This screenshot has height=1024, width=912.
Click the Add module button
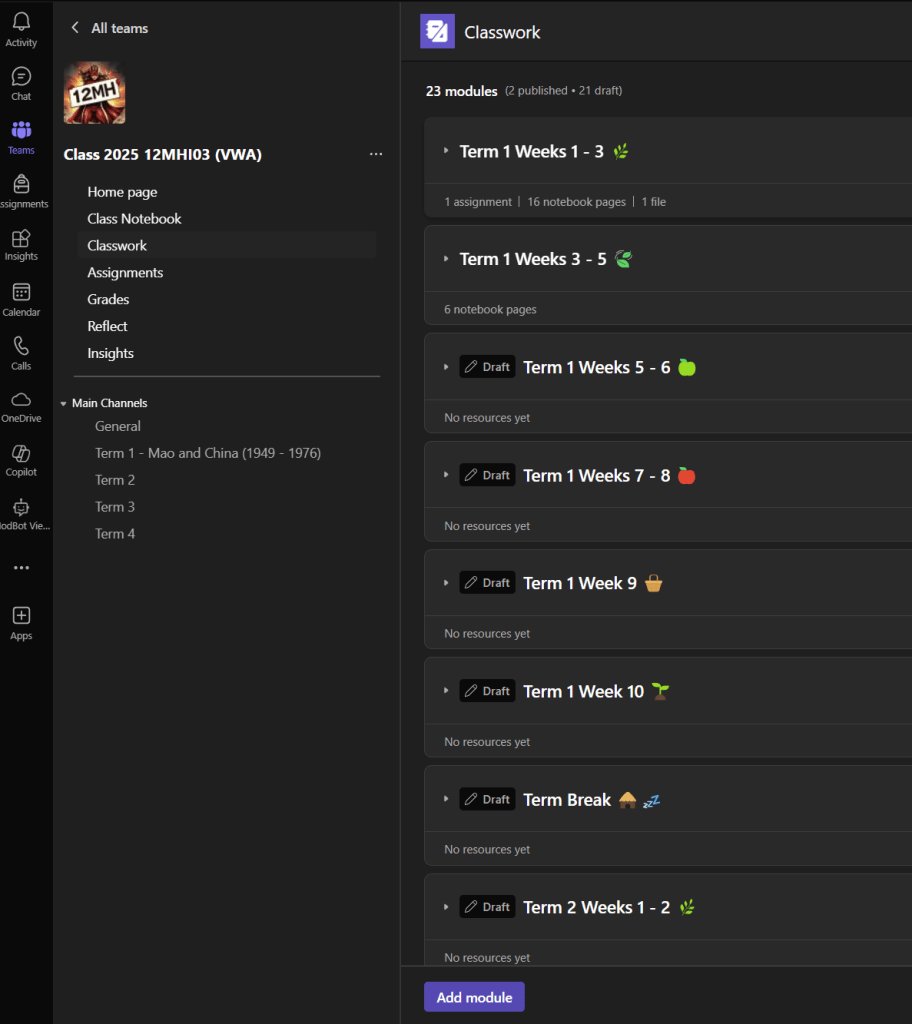tap(474, 997)
